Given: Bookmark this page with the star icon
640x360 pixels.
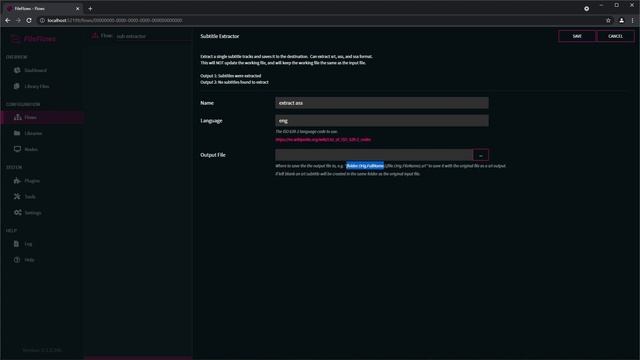Looking at the screenshot, I should click(608, 20).
